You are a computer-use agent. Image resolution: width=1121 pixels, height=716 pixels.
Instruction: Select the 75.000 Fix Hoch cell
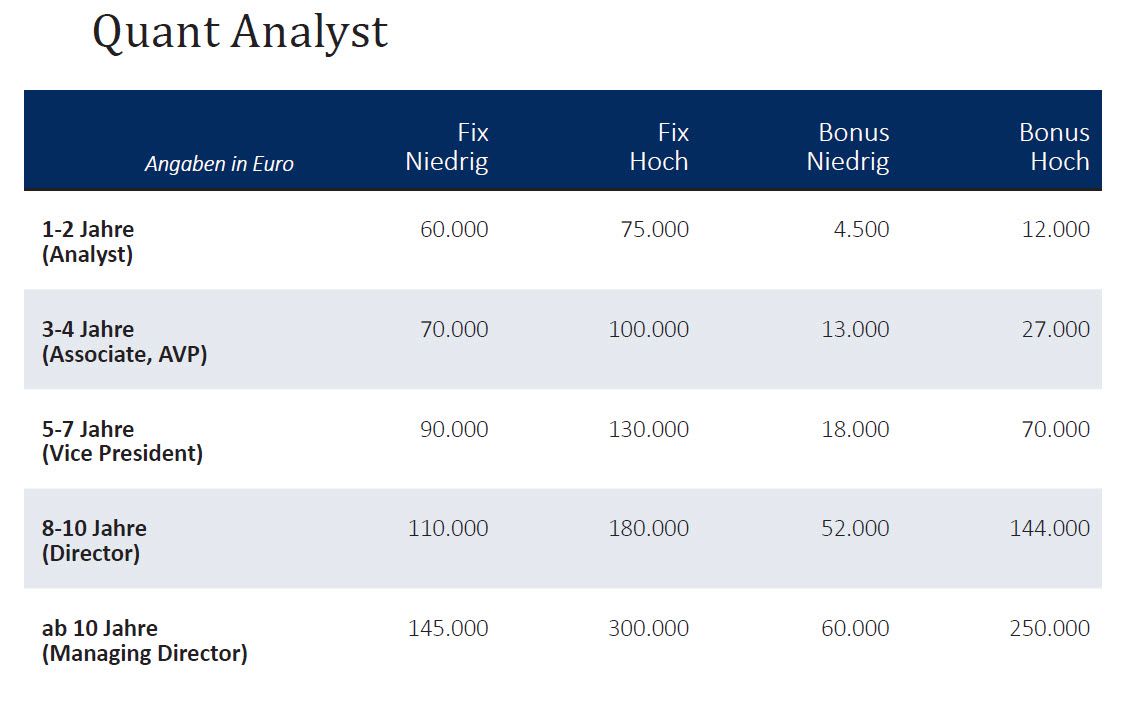click(655, 230)
